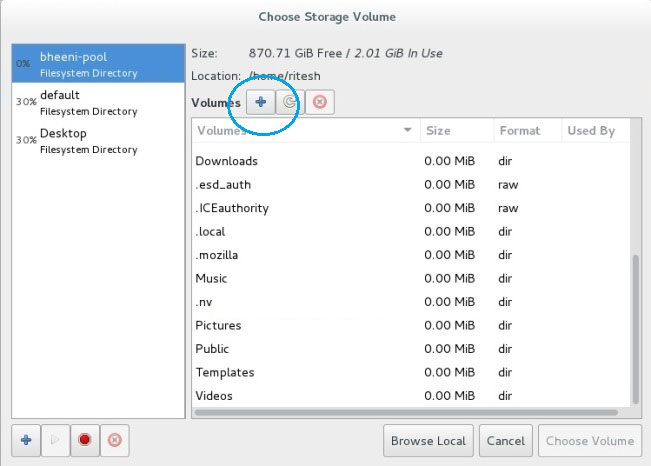Refresh the volume list
Viewport: 651px width, 466px height.
(289, 102)
